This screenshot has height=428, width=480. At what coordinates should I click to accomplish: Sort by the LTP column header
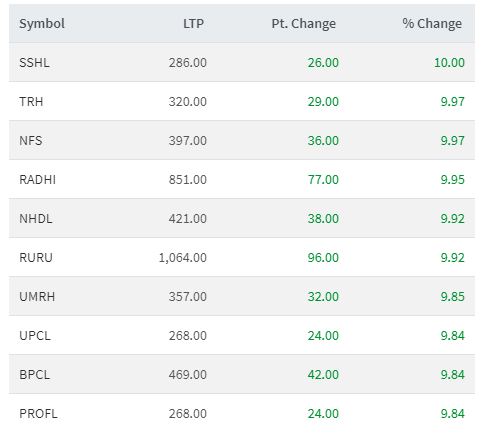tap(193, 24)
